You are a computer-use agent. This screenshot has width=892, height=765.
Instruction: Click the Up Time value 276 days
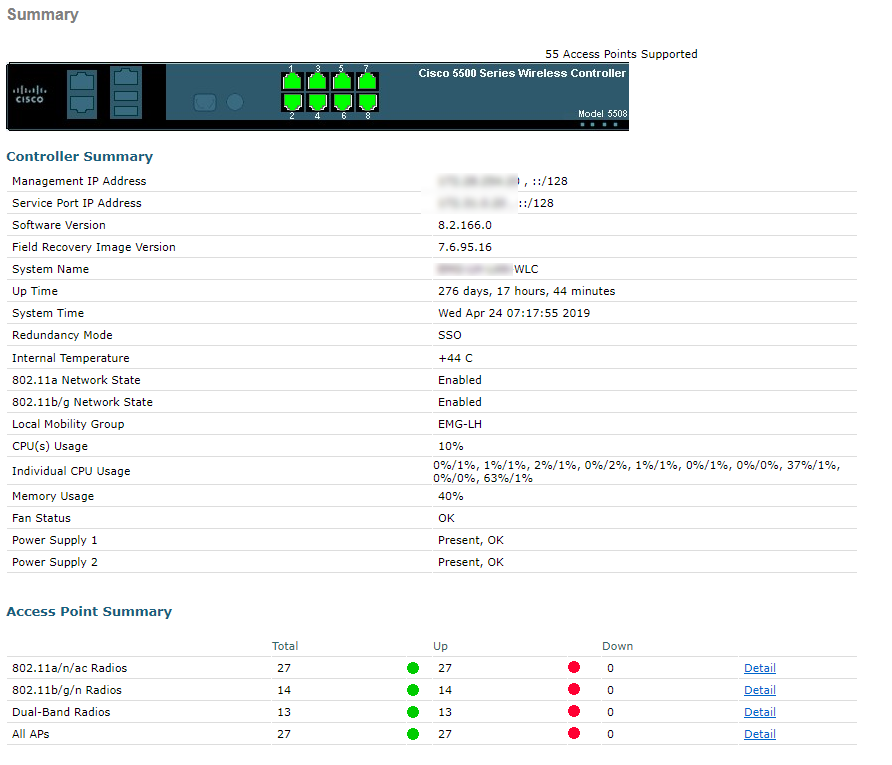click(x=526, y=291)
